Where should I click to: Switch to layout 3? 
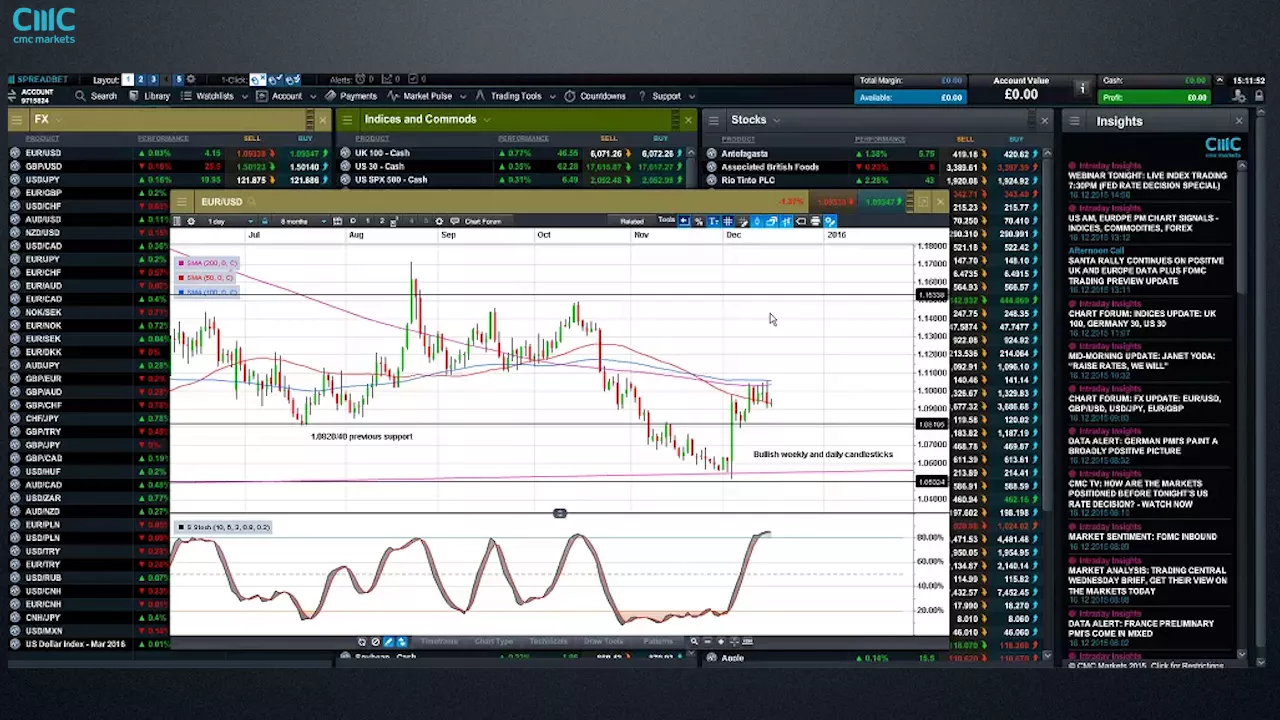(x=154, y=79)
